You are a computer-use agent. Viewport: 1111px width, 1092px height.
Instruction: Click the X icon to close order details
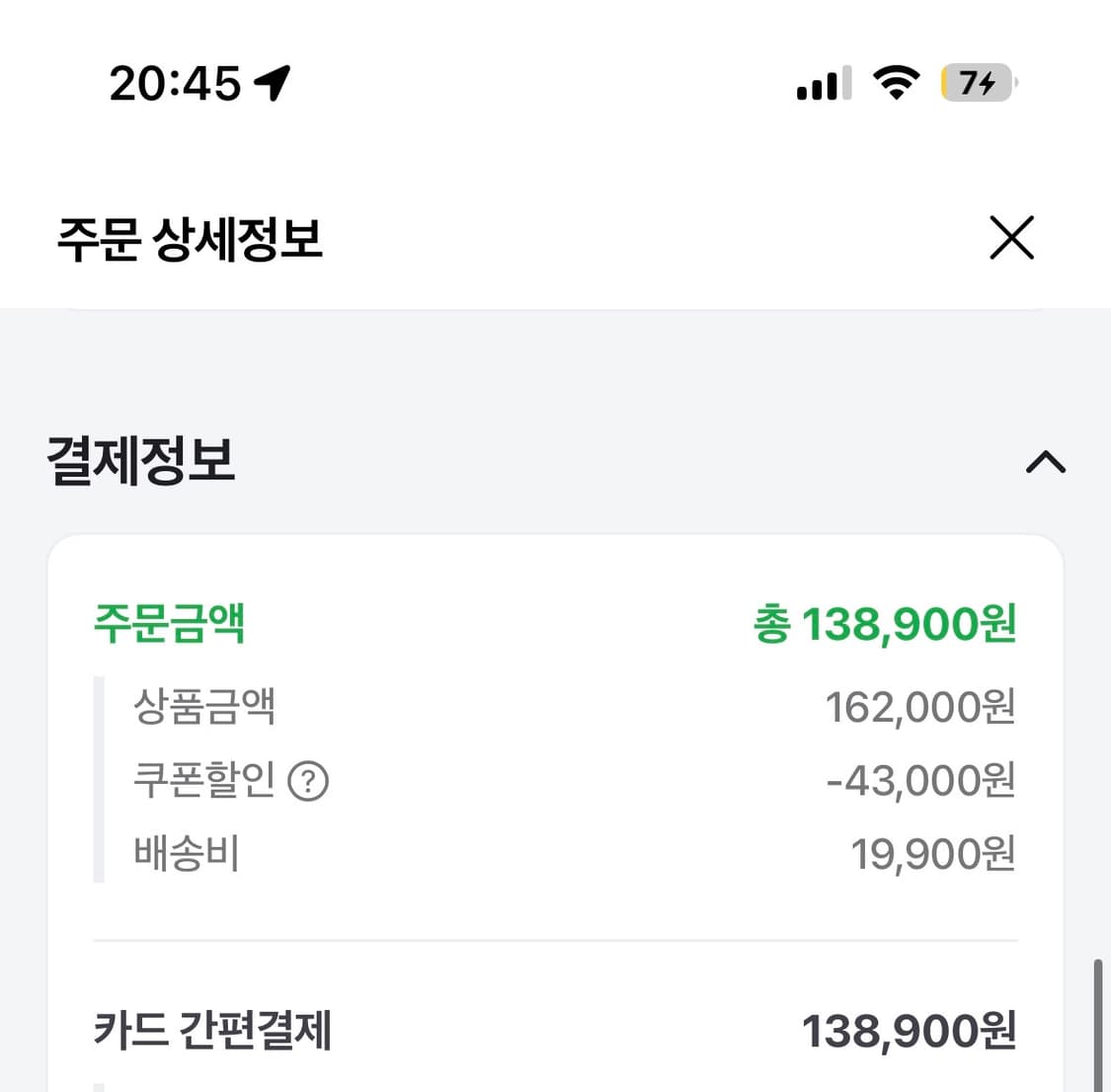click(1010, 238)
